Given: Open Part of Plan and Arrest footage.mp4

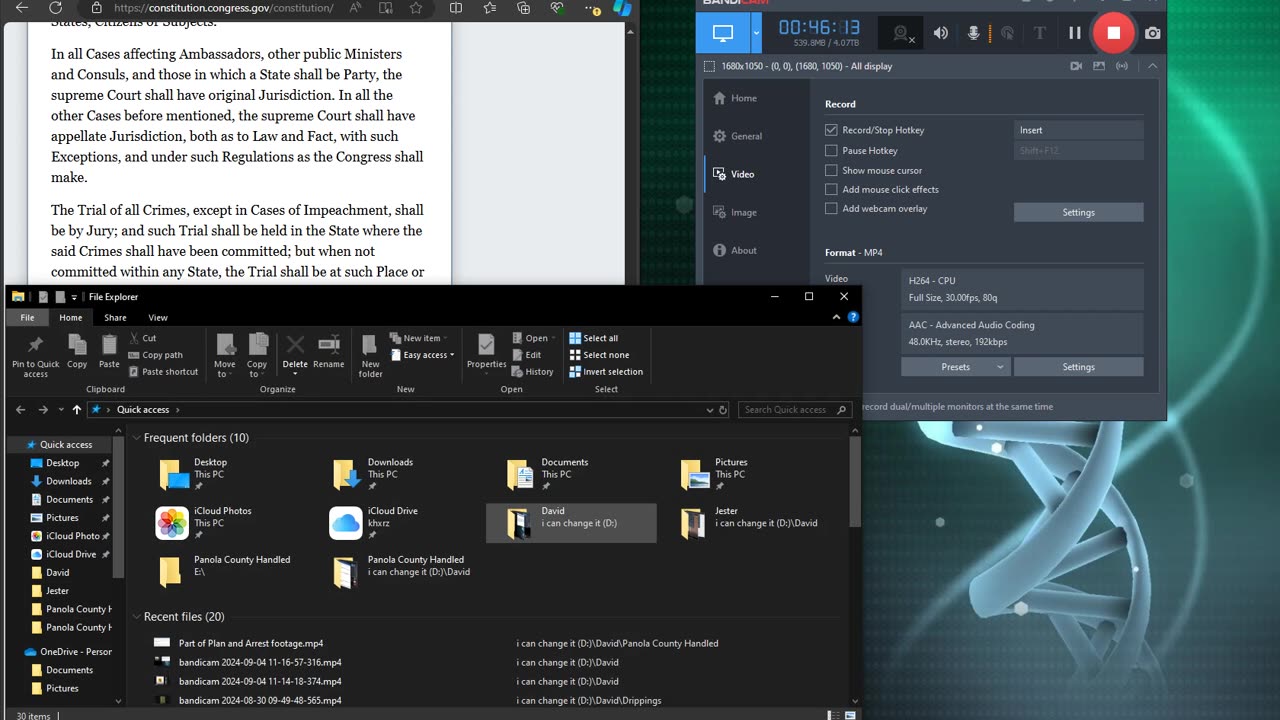Looking at the screenshot, I should (x=251, y=643).
